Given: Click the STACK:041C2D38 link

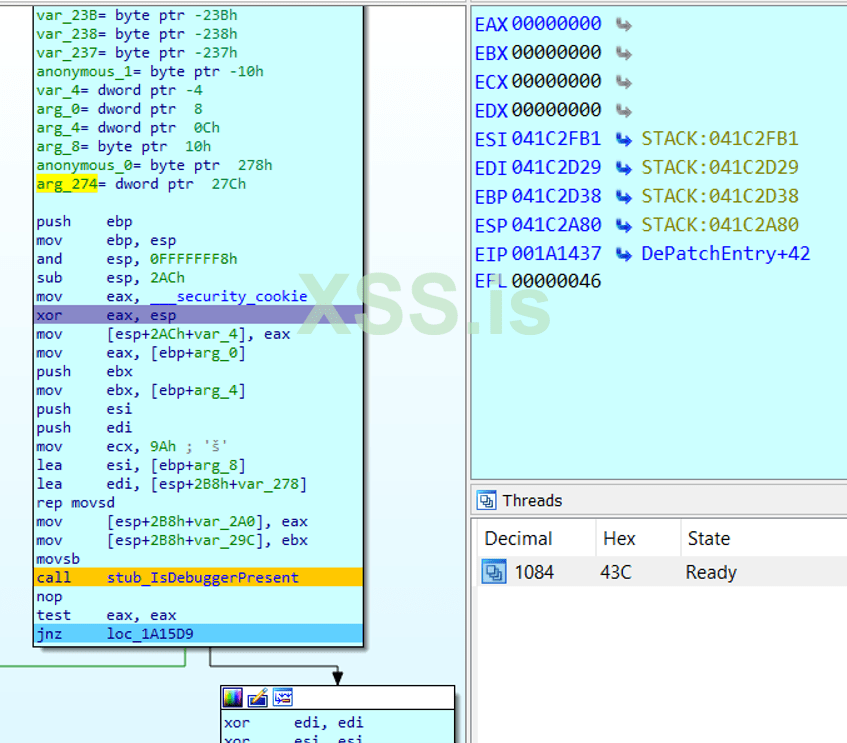Looking at the screenshot, I should point(720,196).
